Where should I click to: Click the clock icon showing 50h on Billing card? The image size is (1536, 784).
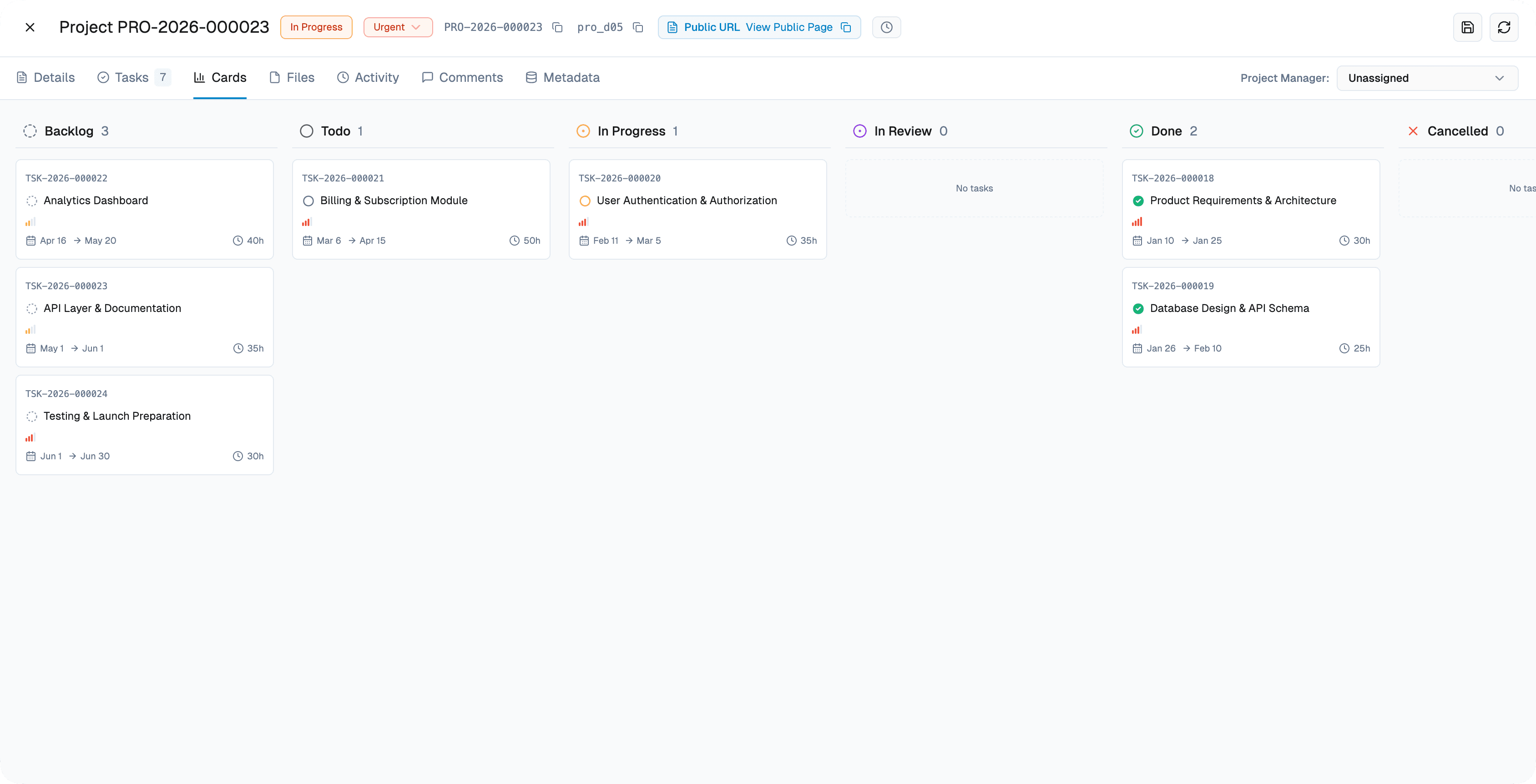click(514, 240)
